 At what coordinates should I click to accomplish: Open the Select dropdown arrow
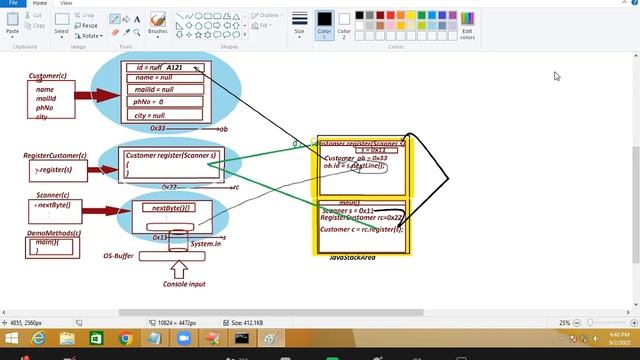click(62, 37)
